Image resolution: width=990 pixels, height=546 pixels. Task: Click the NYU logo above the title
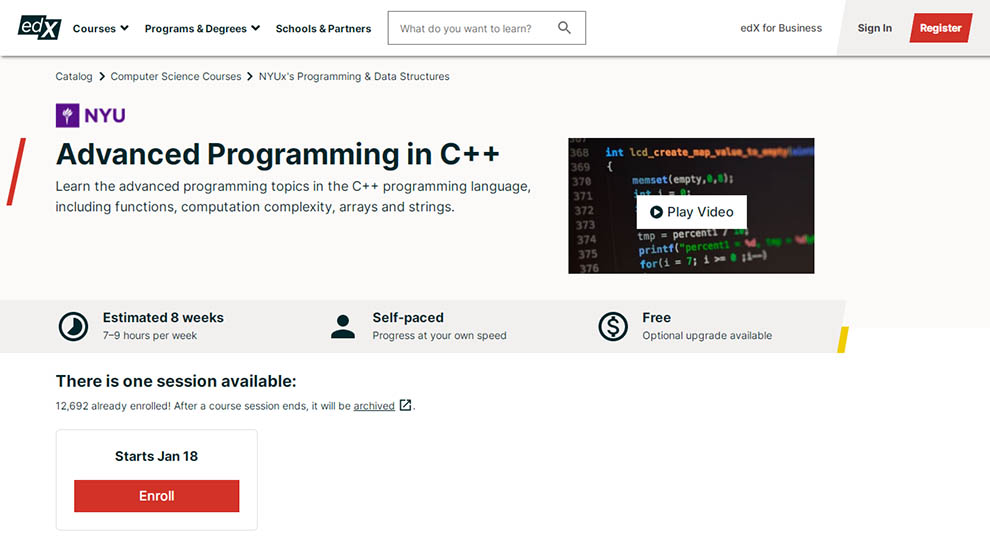[x=91, y=115]
